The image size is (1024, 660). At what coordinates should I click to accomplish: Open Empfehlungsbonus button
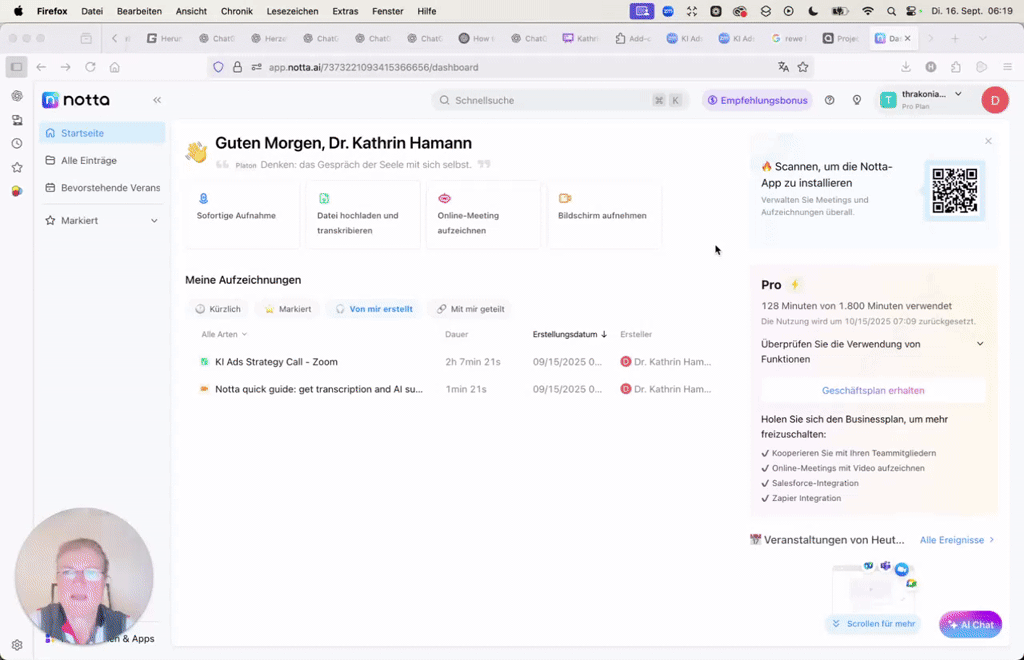pyautogui.click(x=758, y=101)
